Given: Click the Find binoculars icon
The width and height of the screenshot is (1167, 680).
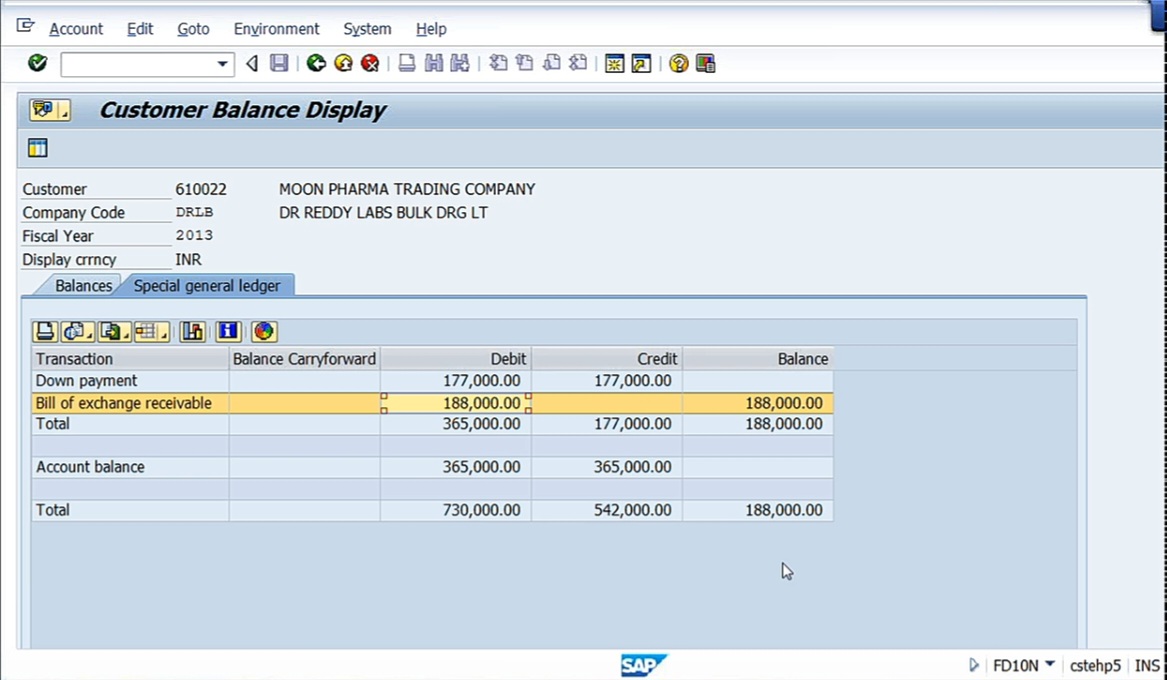Looking at the screenshot, I should click(x=433, y=63).
